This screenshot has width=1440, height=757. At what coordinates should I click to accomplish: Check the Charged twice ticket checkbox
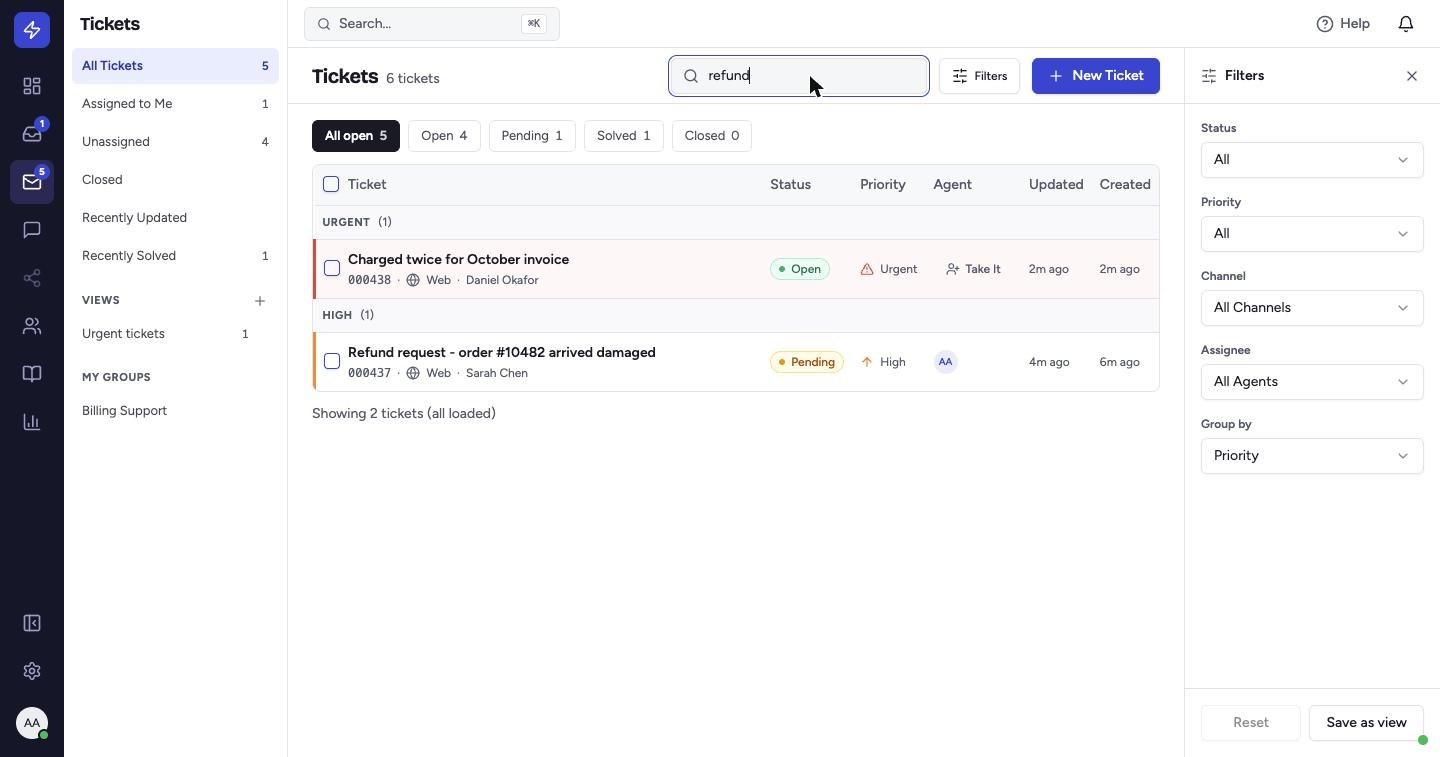pos(332,268)
